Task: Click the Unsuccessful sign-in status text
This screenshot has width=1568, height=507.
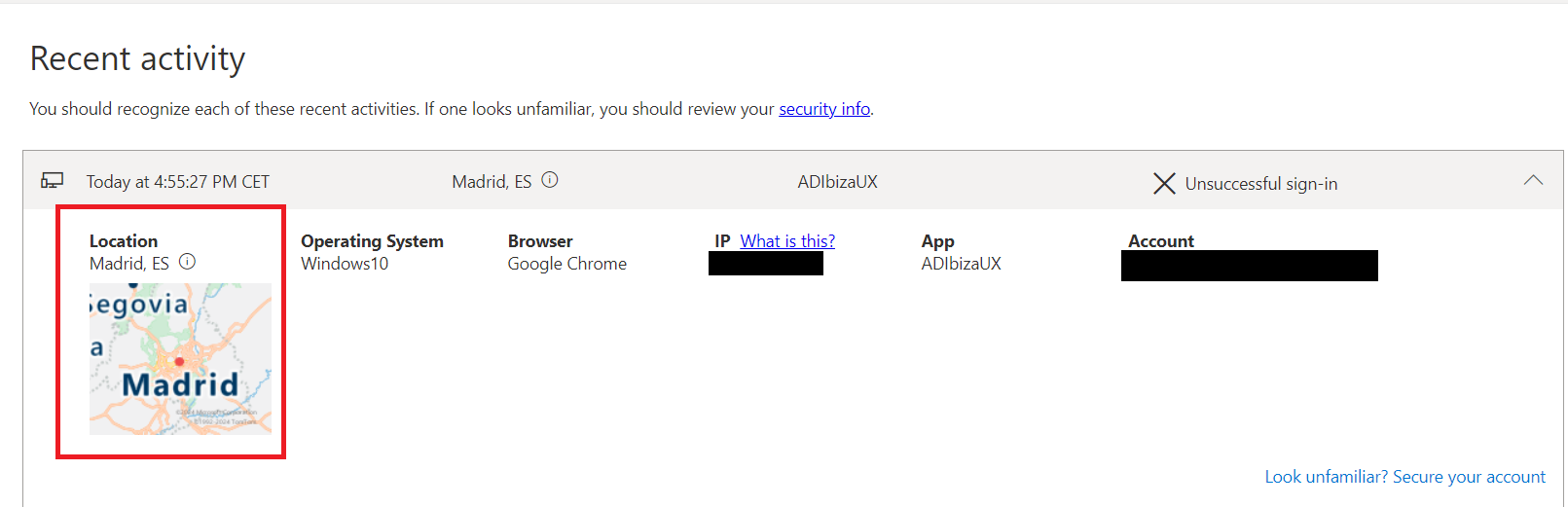Action: coord(1260,184)
